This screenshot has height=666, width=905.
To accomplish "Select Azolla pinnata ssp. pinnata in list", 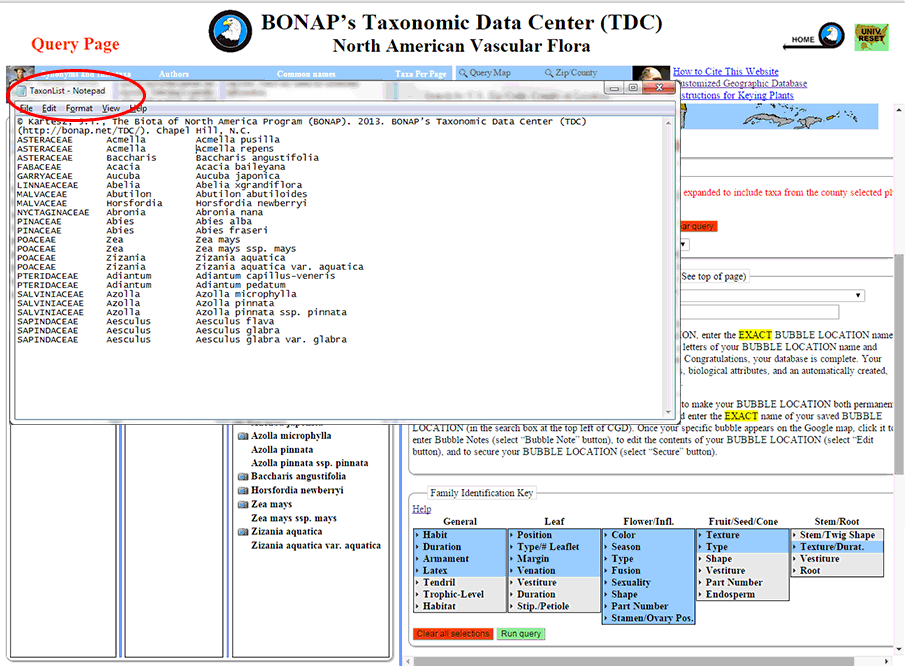I will [309, 463].
